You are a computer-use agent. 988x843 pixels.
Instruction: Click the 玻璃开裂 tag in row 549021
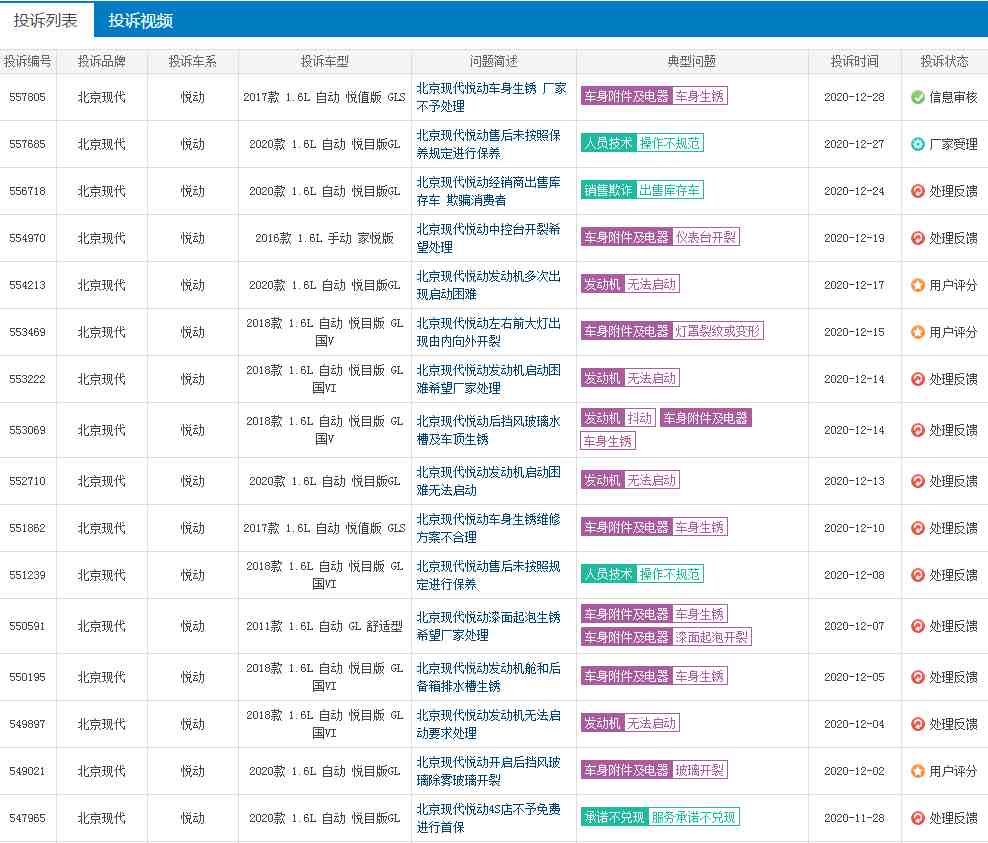coord(699,771)
